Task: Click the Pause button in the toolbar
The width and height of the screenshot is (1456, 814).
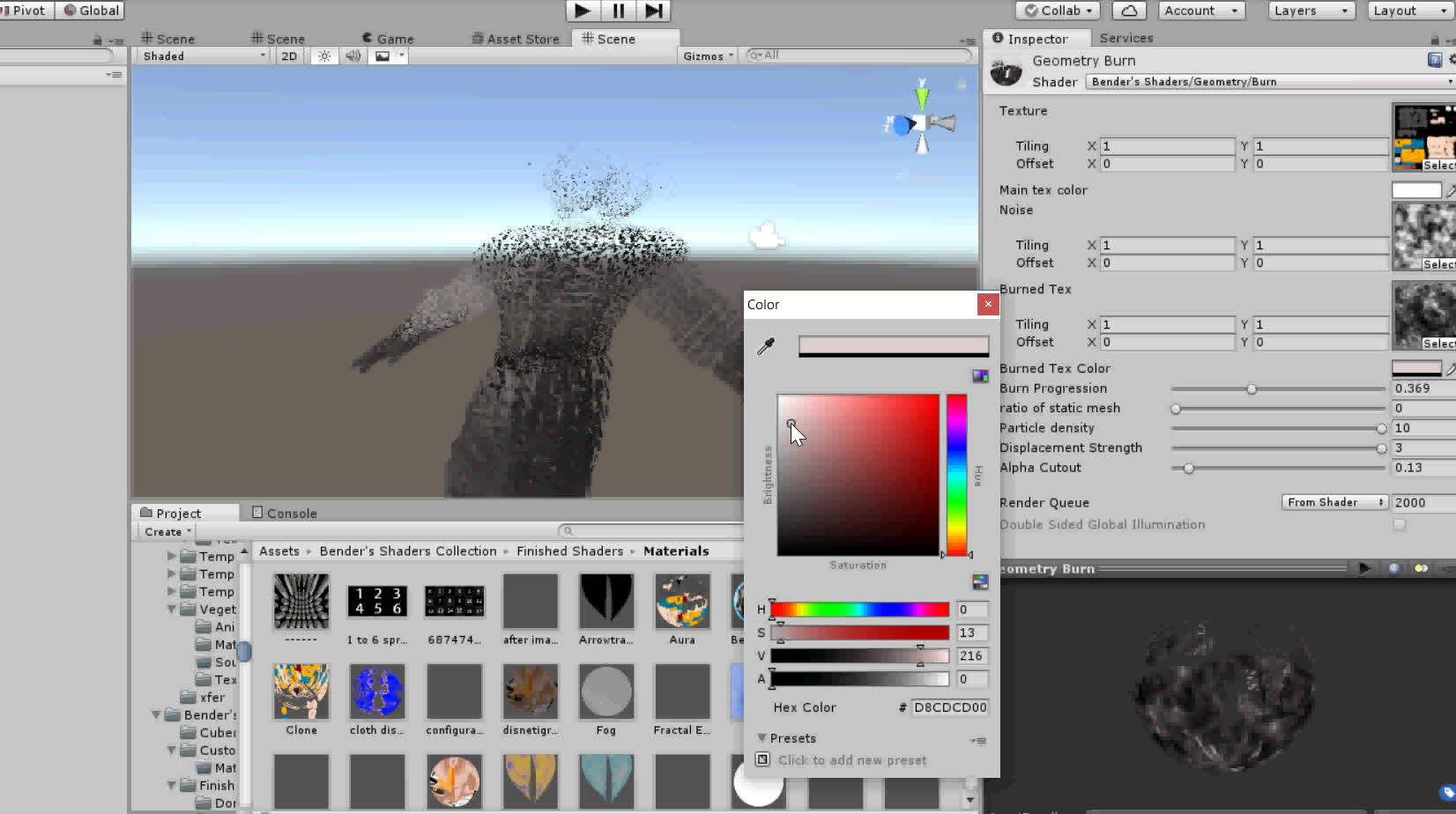Action: pyautogui.click(x=618, y=11)
